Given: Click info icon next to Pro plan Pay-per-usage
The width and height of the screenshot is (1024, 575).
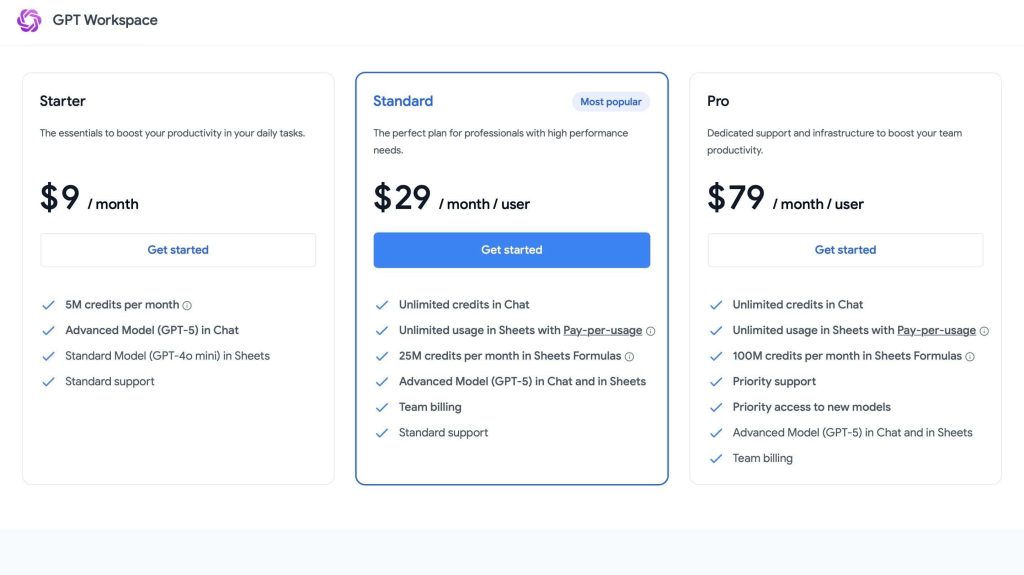Looking at the screenshot, I should pos(984,331).
